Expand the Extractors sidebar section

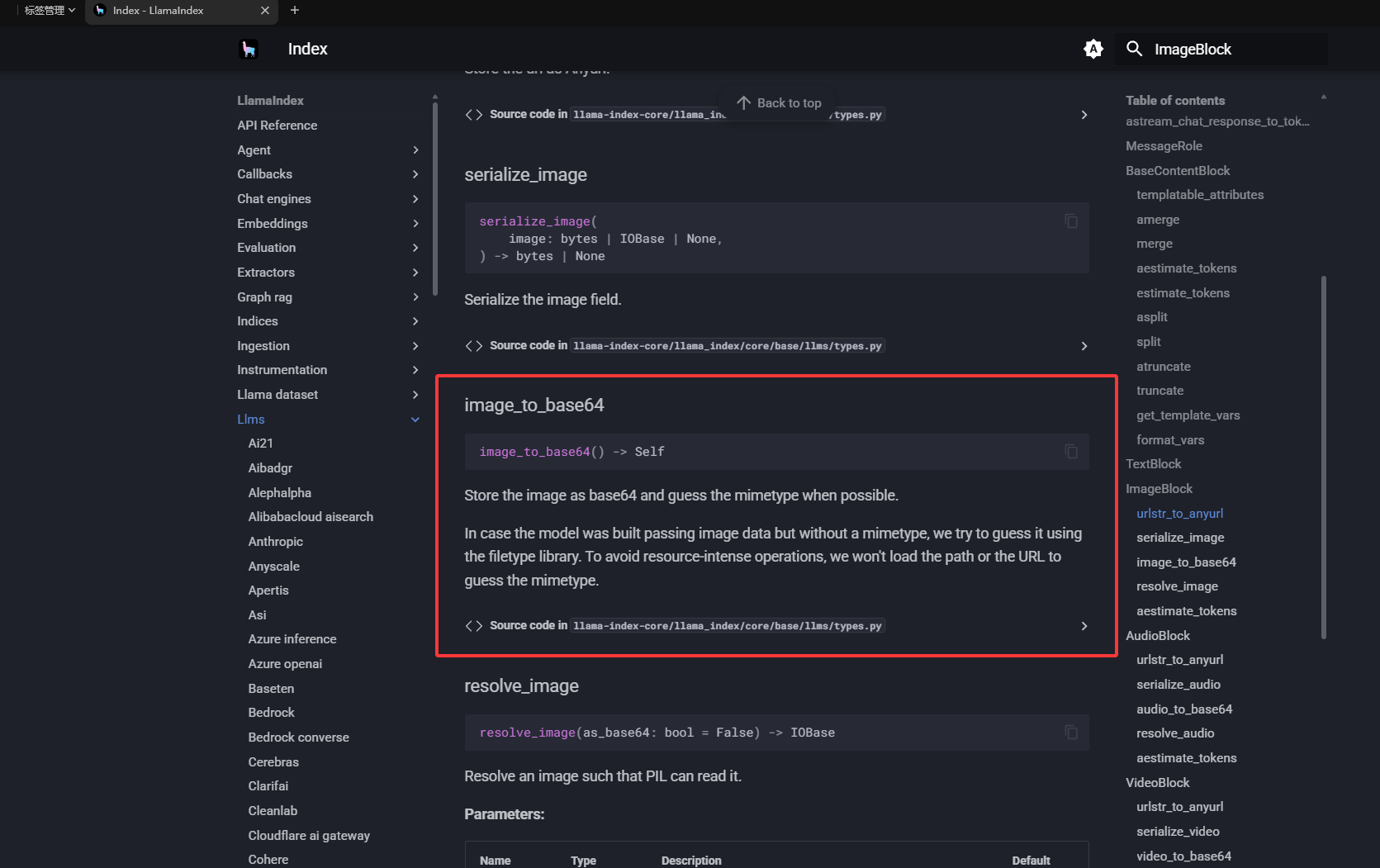pos(415,273)
